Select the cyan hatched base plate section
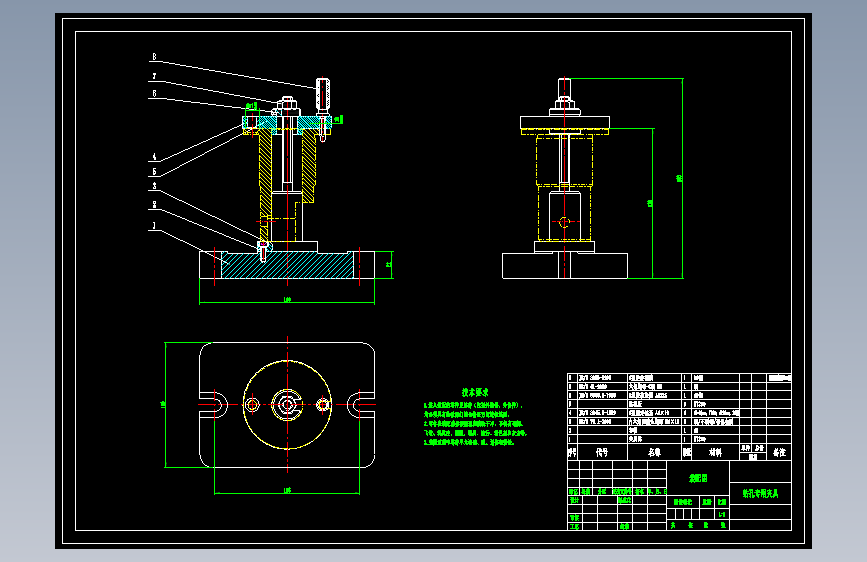The width and height of the screenshot is (867, 562). point(287,266)
